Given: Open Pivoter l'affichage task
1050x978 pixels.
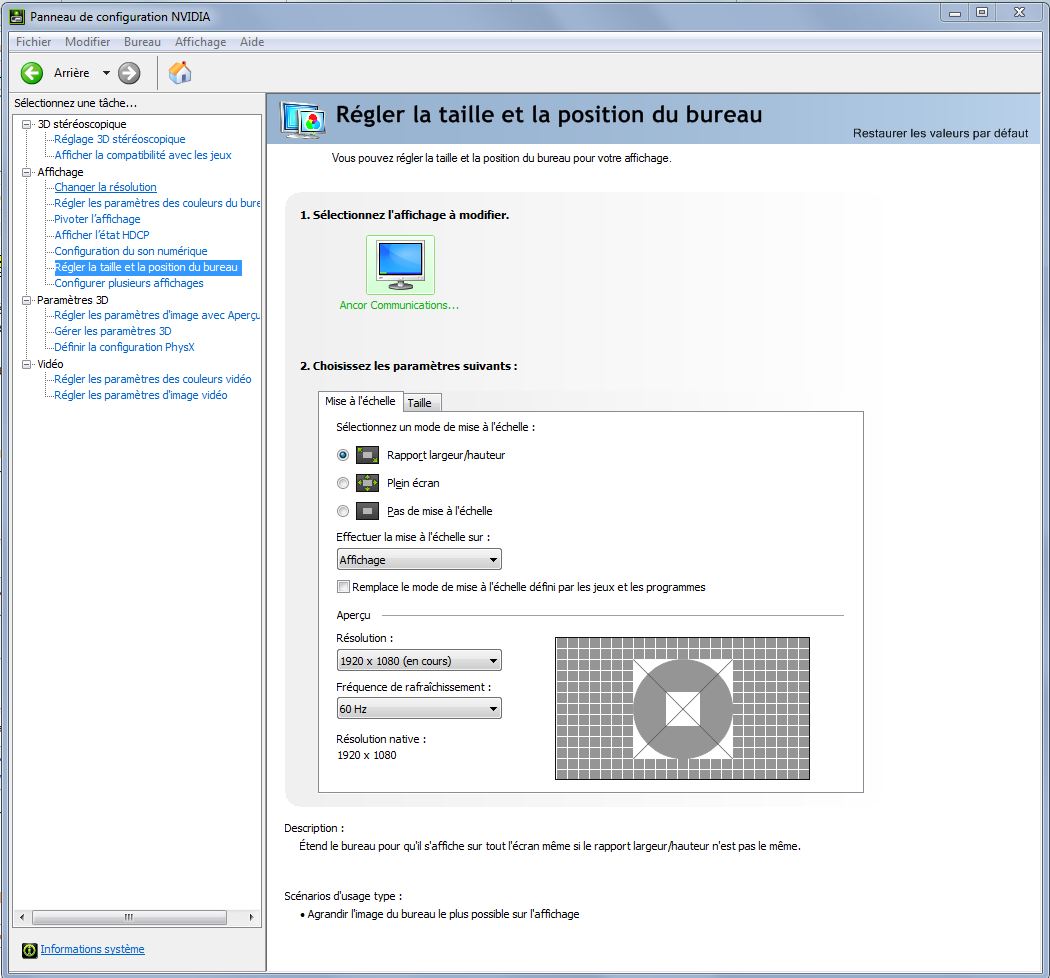Looking at the screenshot, I should (97, 219).
